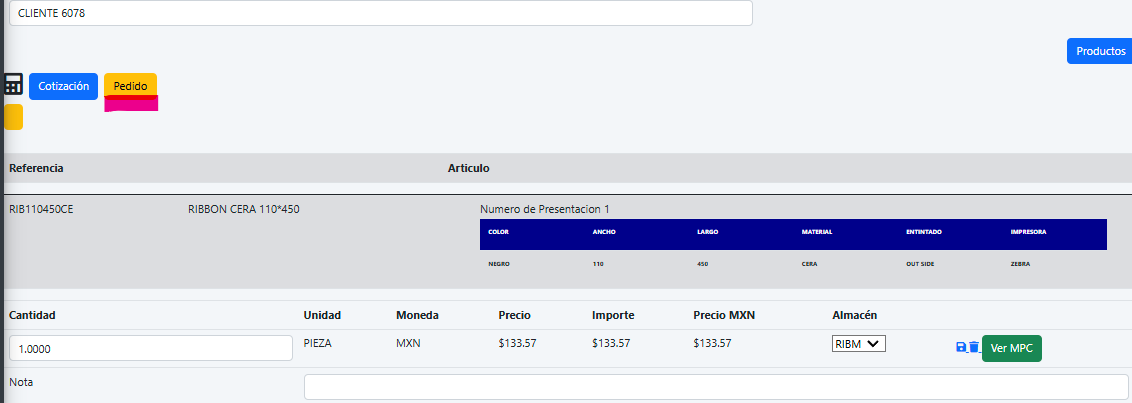Open Productos button
This screenshot has width=1132, height=403.
pos(1099,51)
